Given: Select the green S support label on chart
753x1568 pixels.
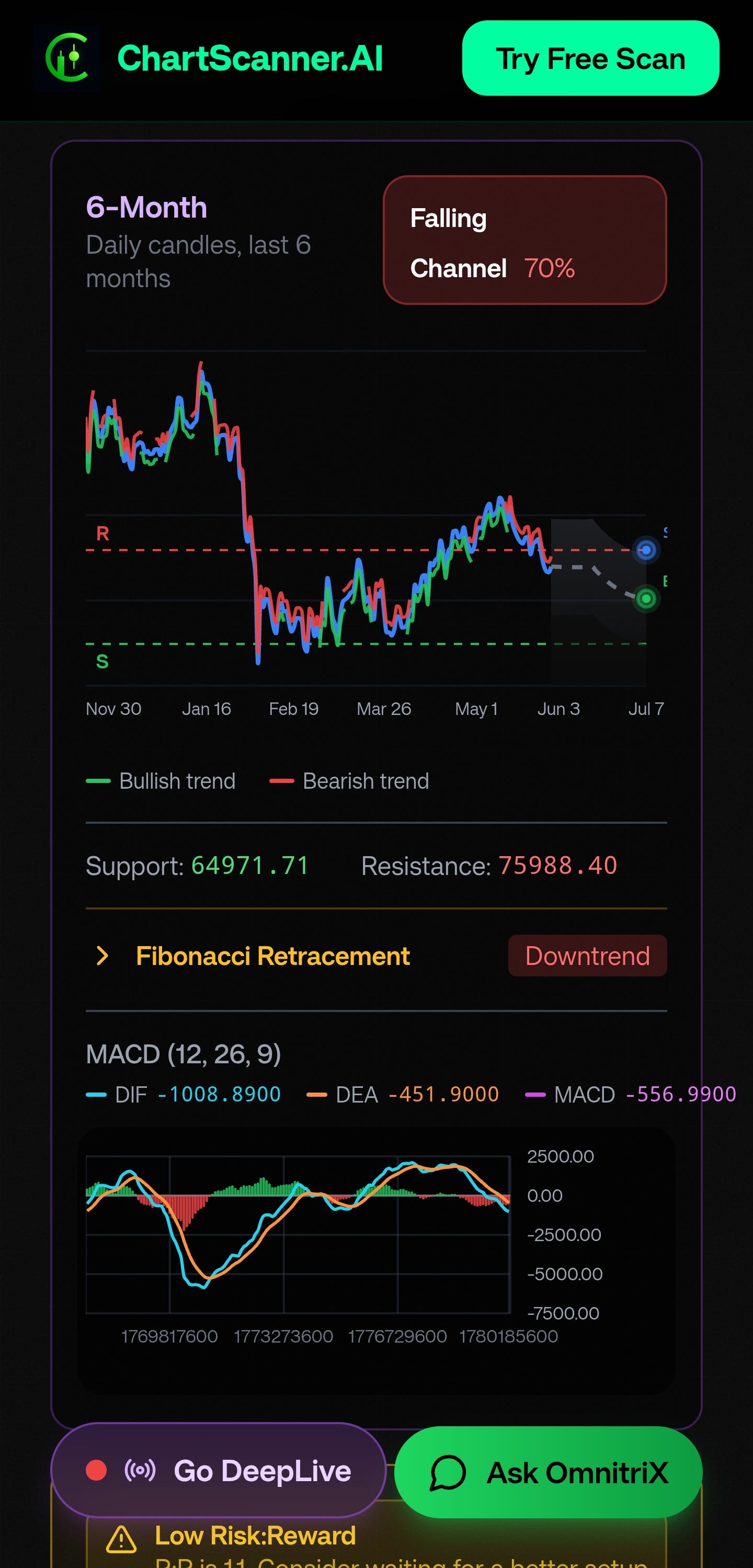Looking at the screenshot, I should [x=102, y=661].
